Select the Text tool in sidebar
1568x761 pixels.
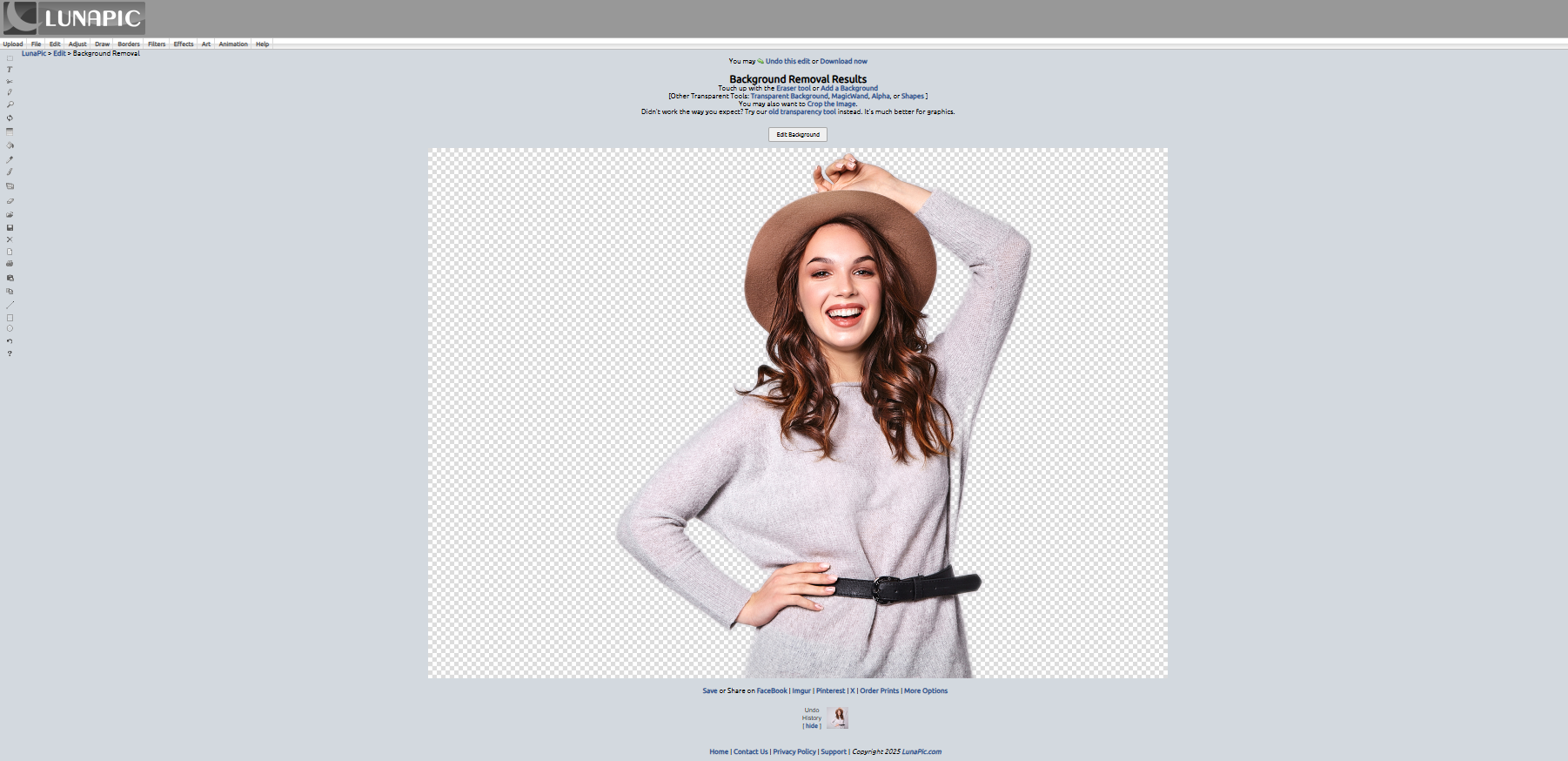tap(10, 70)
